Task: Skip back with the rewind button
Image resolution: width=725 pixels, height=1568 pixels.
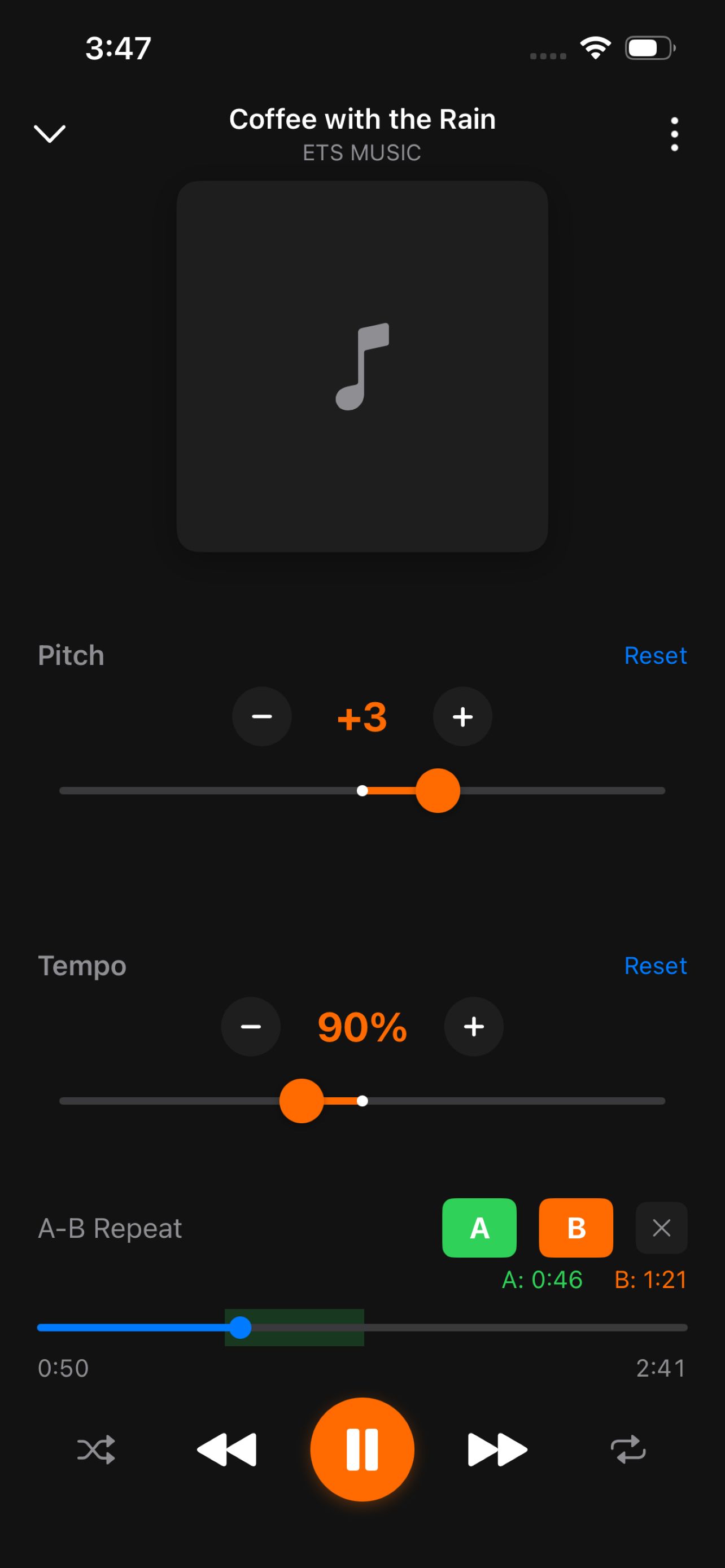Action: (x=227, y=1450)
